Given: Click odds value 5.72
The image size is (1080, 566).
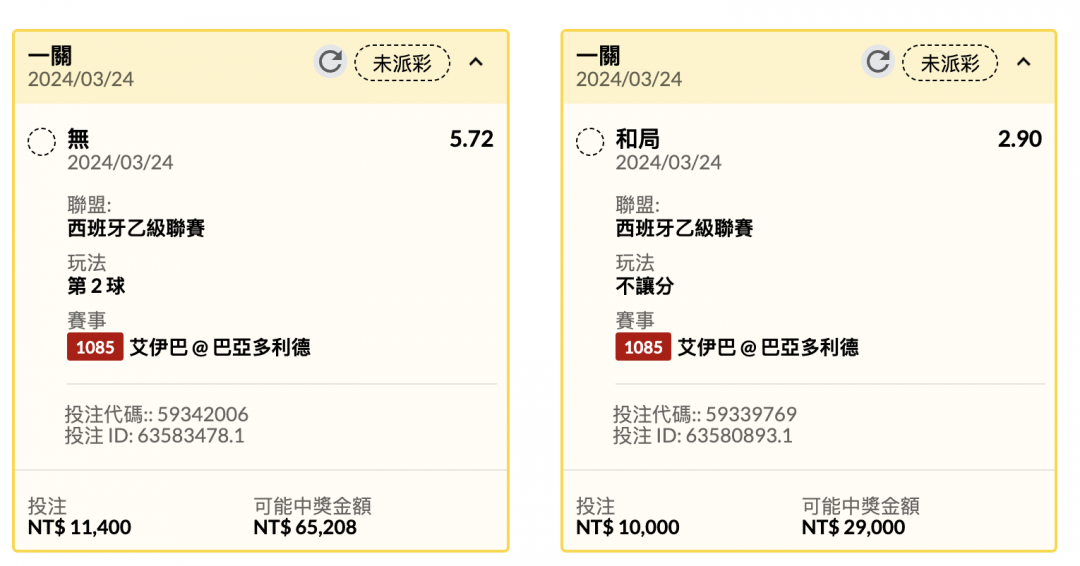Looking at the screenshot, I should 472,139.
